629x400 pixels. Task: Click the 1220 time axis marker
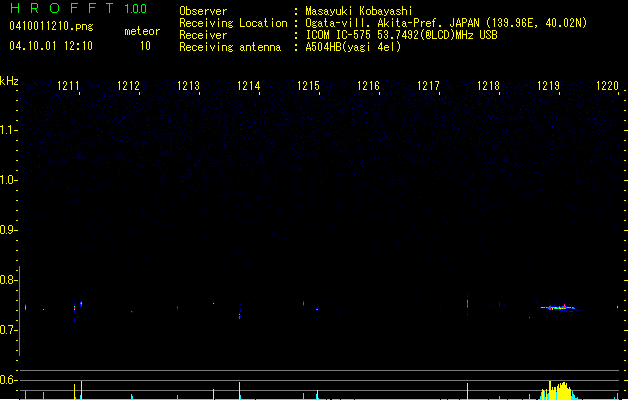(608, 86)
